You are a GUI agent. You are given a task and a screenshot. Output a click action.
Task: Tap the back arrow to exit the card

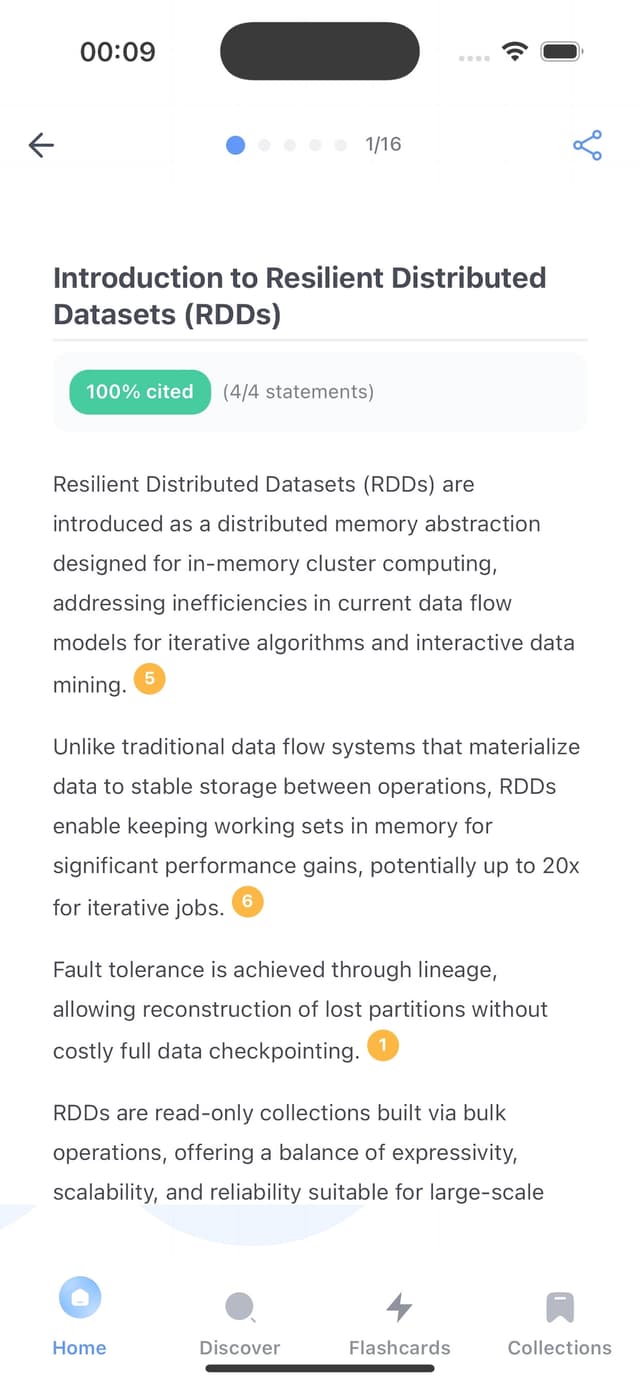click(40, 145)
